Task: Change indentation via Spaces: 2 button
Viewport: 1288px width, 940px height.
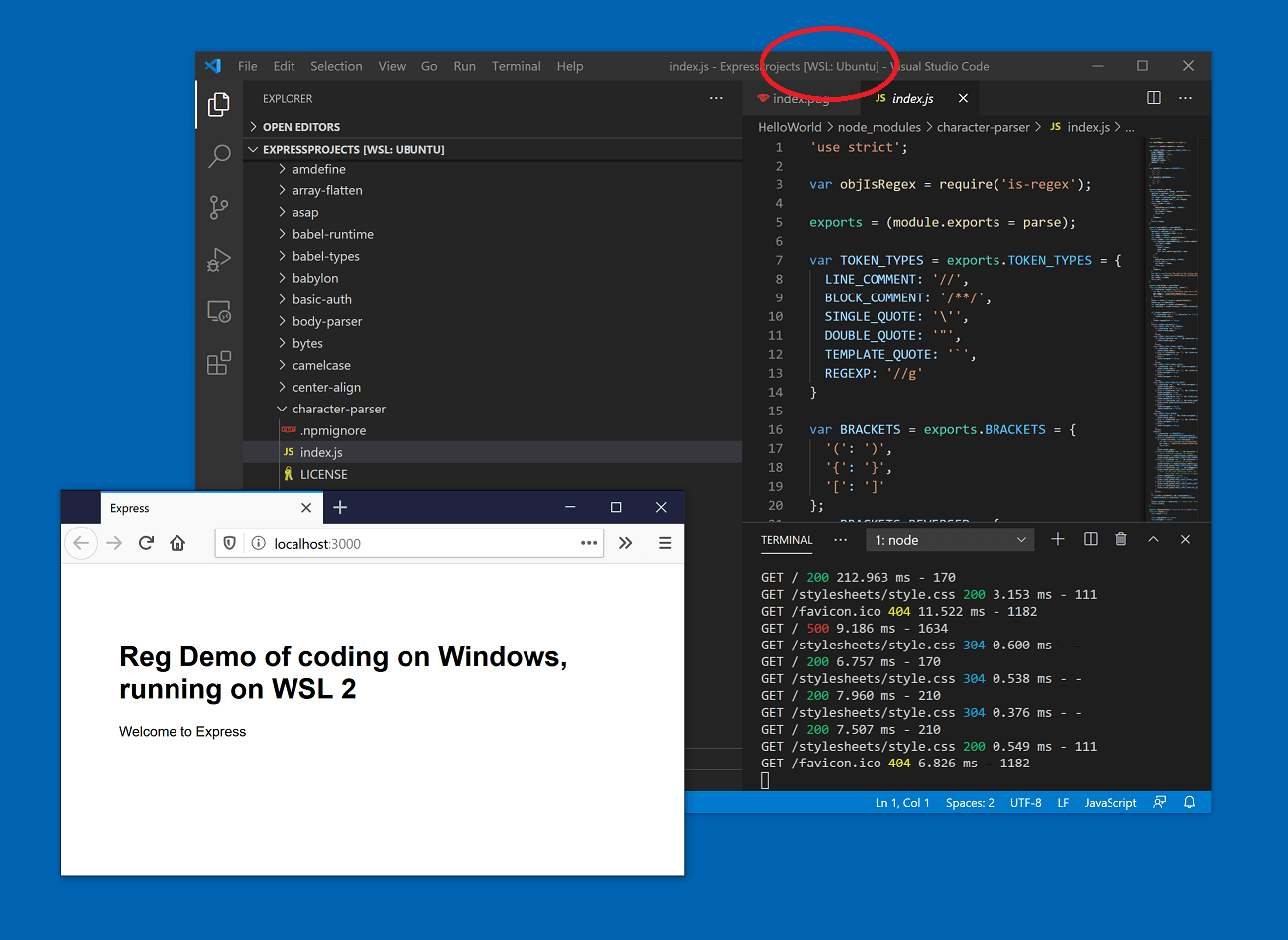Action: tap(969, 802)
